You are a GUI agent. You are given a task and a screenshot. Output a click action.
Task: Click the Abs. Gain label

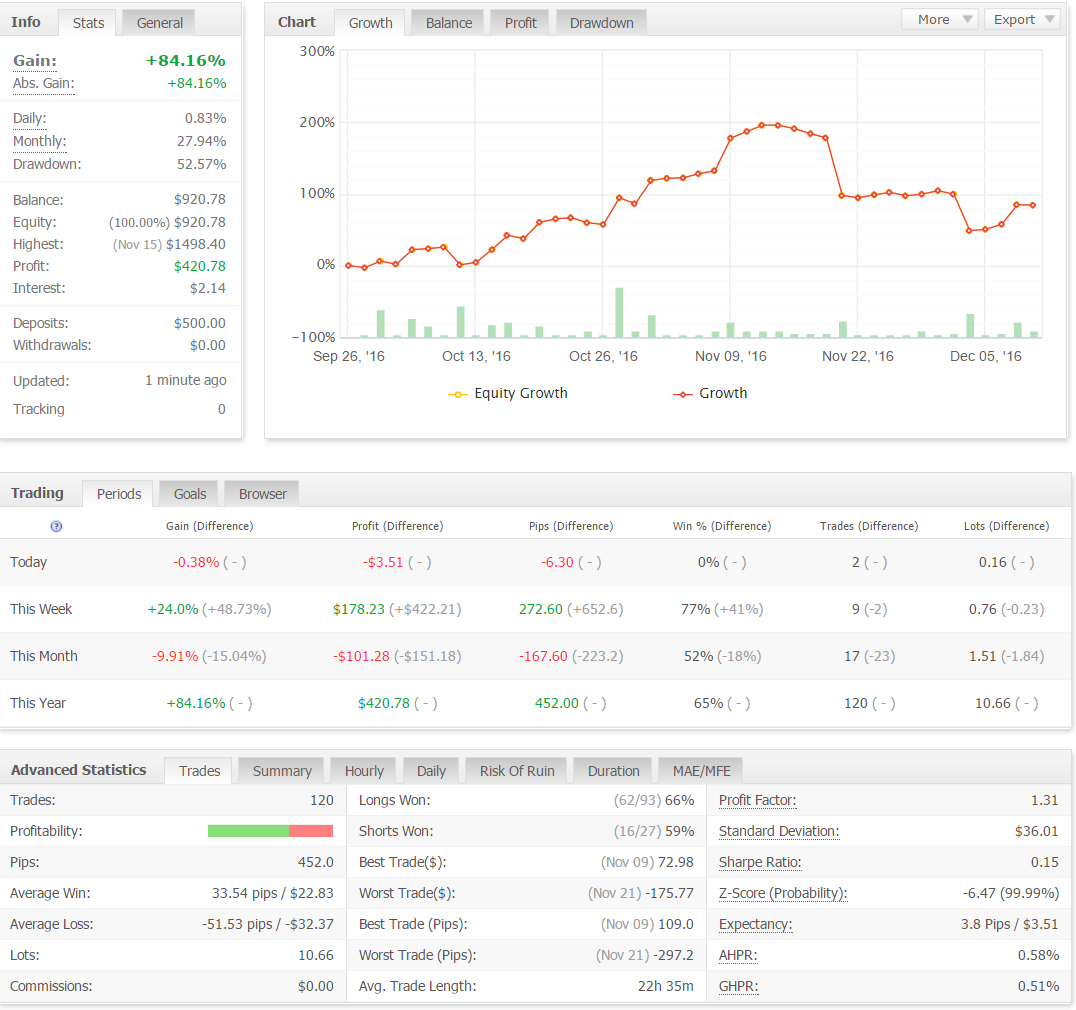pyautogui.click(x=43, y=84)
